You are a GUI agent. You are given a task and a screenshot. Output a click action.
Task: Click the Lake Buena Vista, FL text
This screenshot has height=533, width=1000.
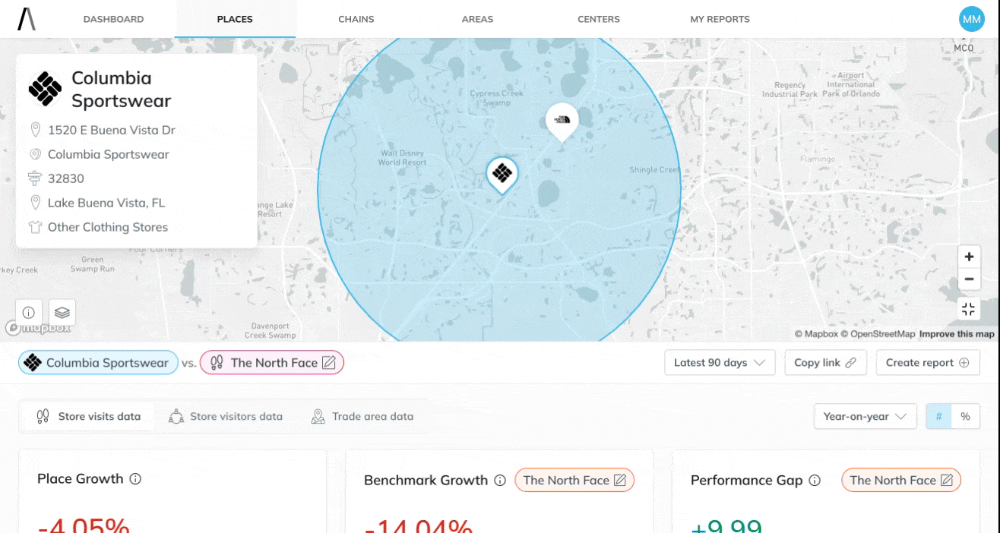pyautogui.click(x=107, y=203)
